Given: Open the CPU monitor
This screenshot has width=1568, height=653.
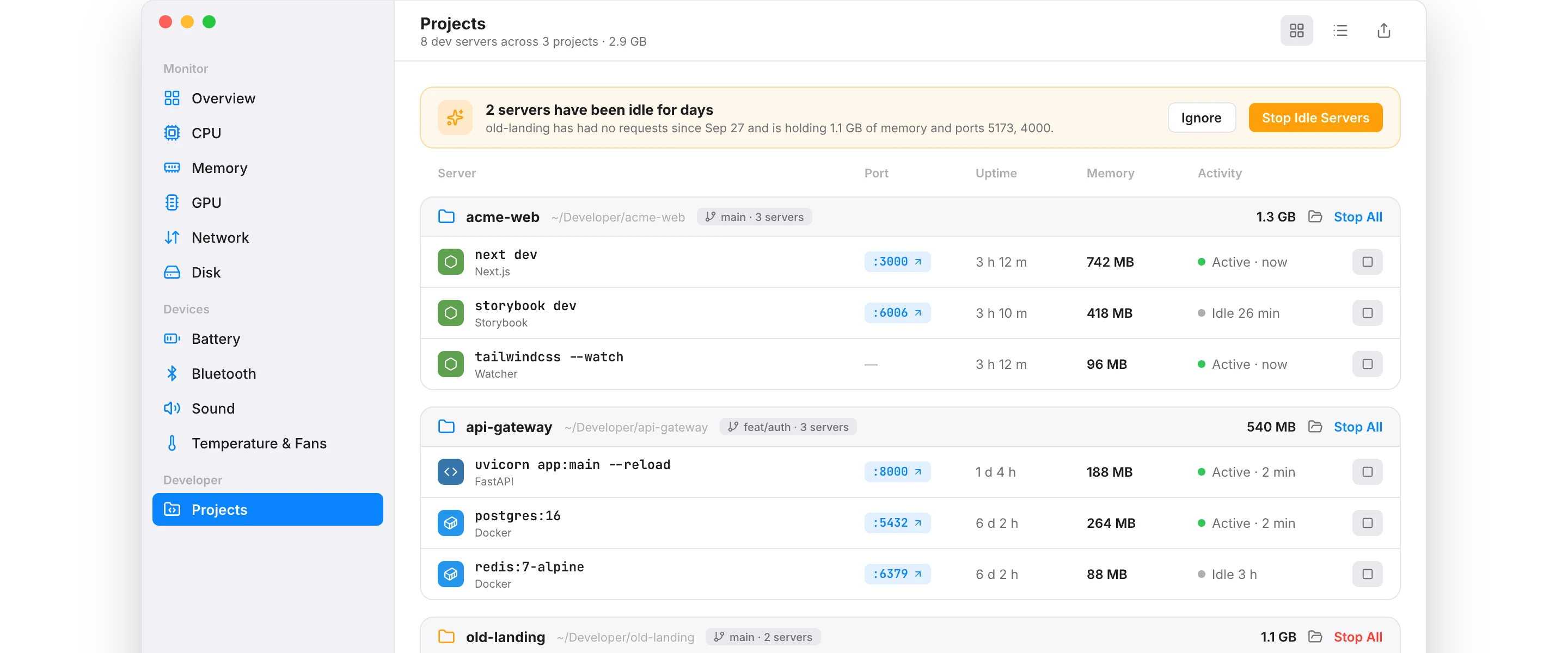Looking at the screenshot, I should [x=267, y=133].
